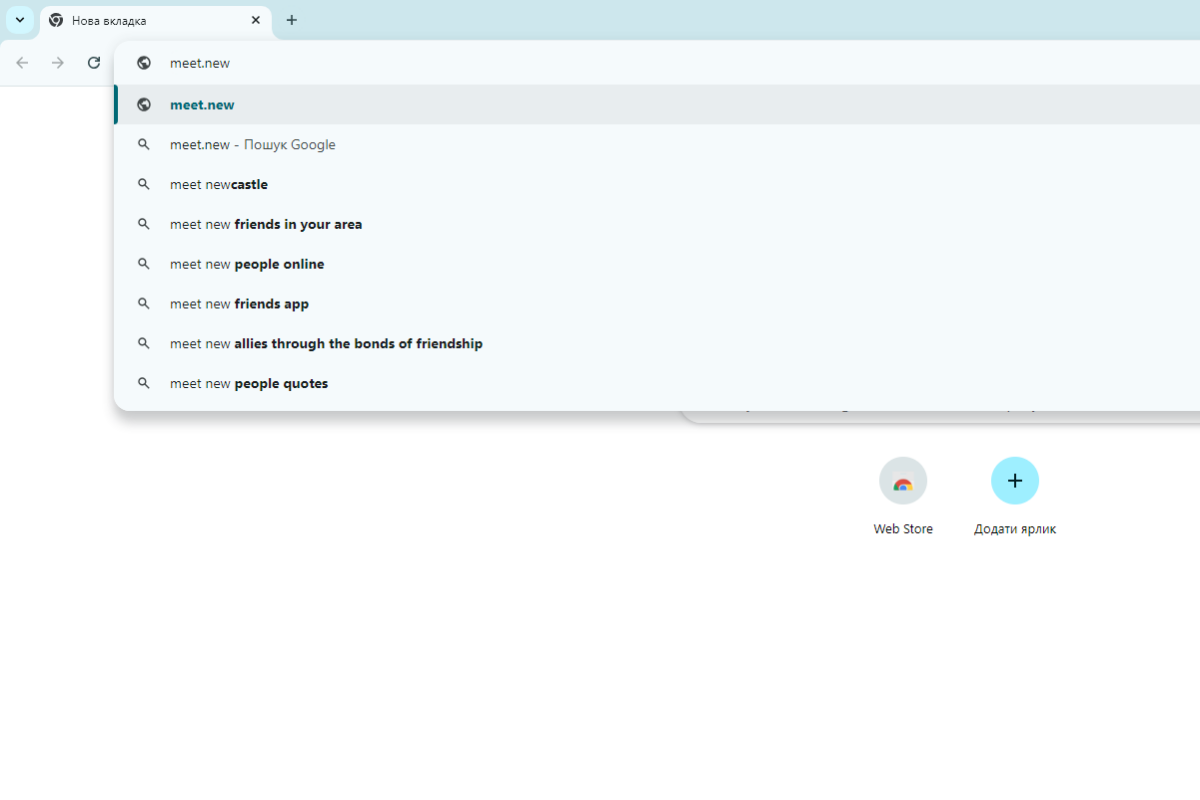1200x800 pixels.
Task: Pick meet new friends in your area
Action: coord(266,224)
